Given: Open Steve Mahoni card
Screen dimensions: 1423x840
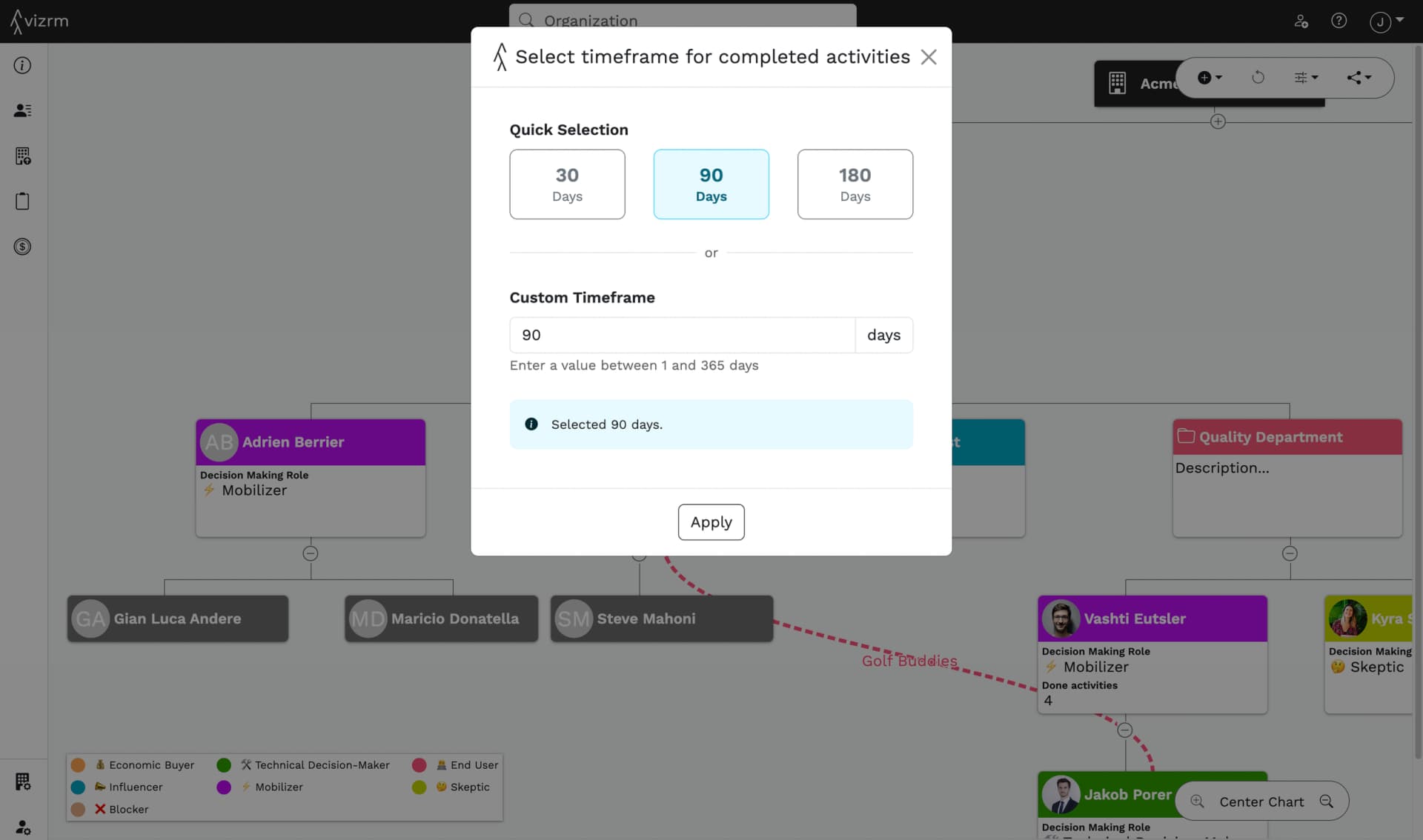Looking at the screenshot, I should coord(662,619).
